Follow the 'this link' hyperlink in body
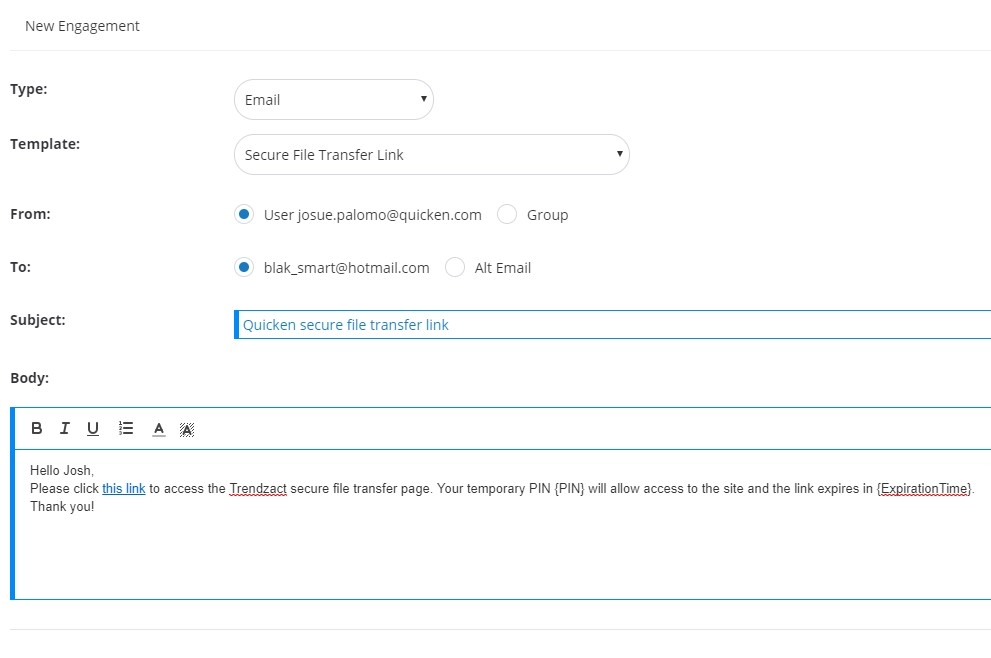 (x=124, y=489)
